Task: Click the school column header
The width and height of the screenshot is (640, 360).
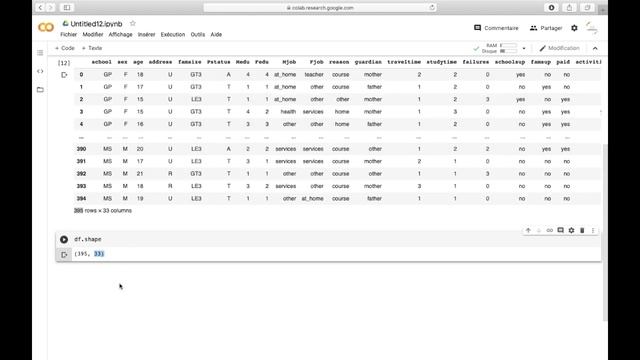Action: click(x=102, y=62)
